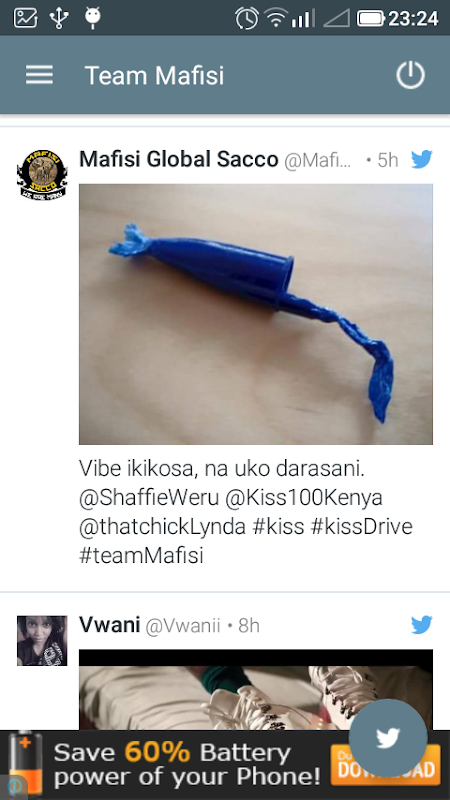Tap Twitter bird icon on Mafisi tweet
The height and width of the screenshot is (800, 450).
[x=421, y=159]
